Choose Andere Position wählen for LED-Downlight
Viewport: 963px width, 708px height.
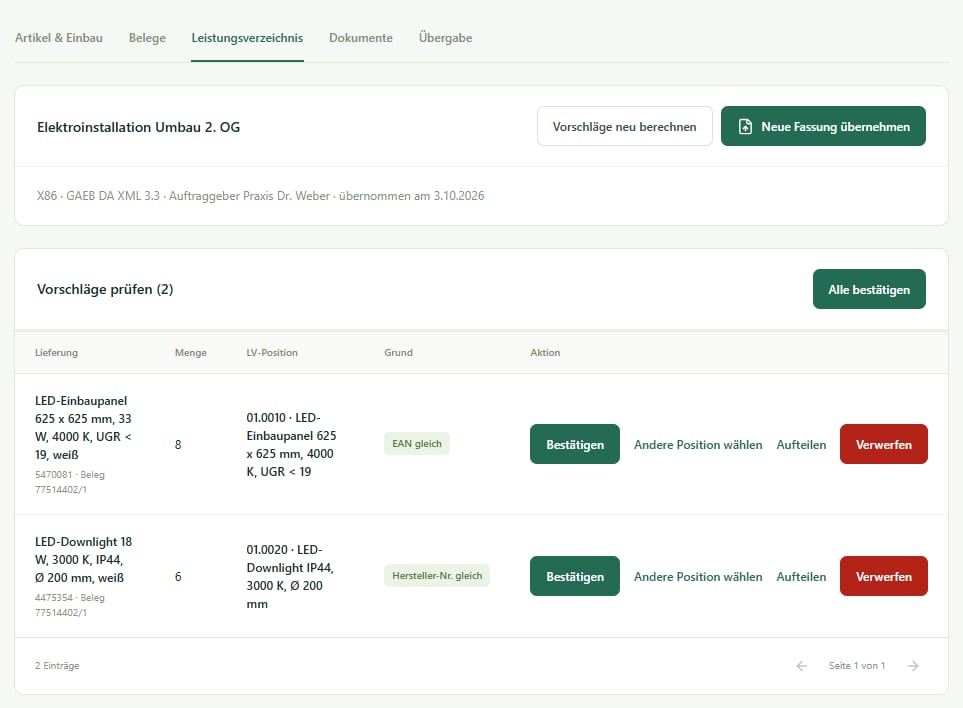698,577
